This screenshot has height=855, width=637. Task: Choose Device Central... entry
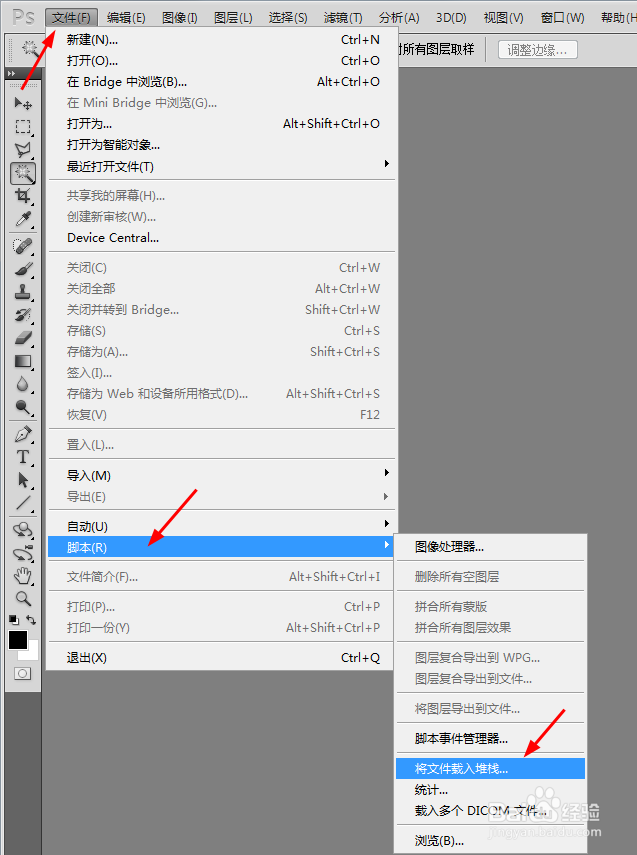coord(221,238)
